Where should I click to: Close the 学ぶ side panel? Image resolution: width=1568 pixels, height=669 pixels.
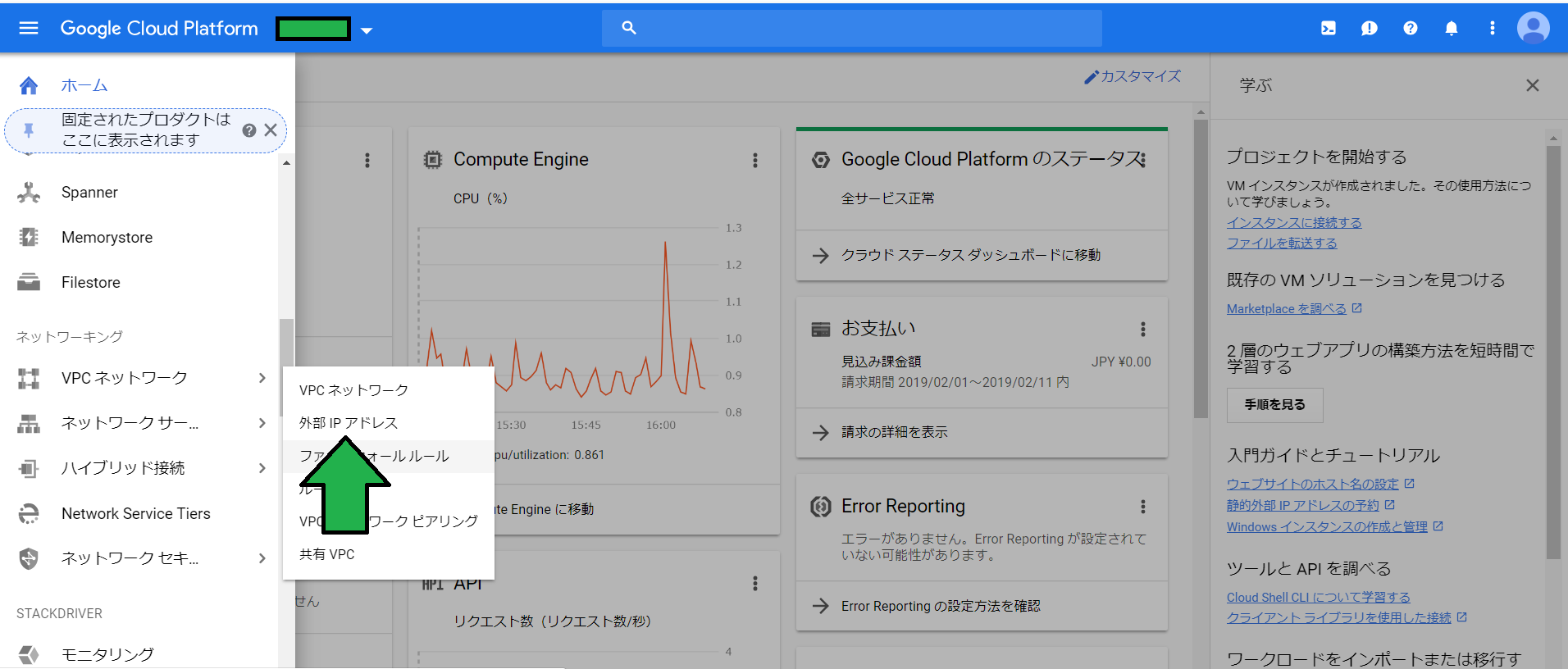(x=1532, y=85)
